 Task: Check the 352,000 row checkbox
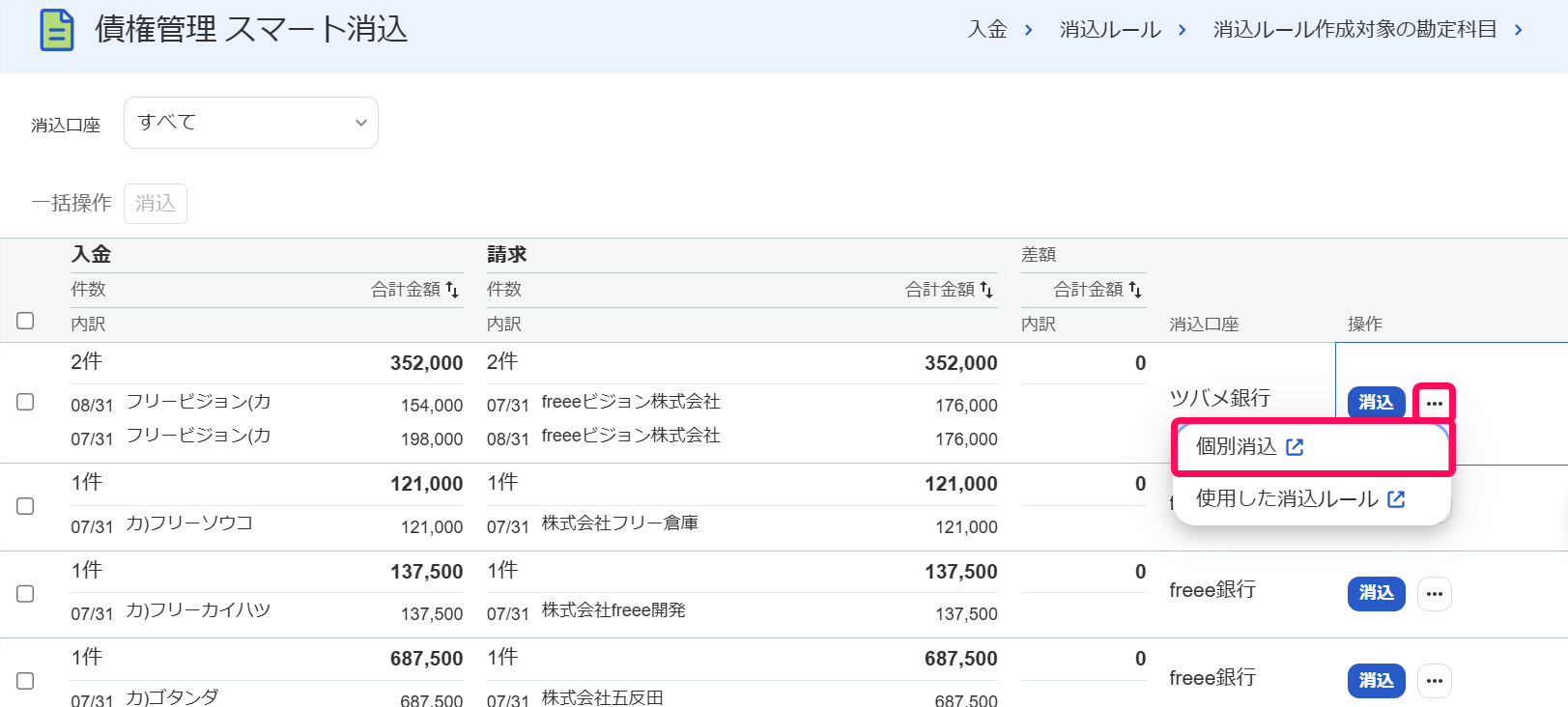[x=26, y=402]
